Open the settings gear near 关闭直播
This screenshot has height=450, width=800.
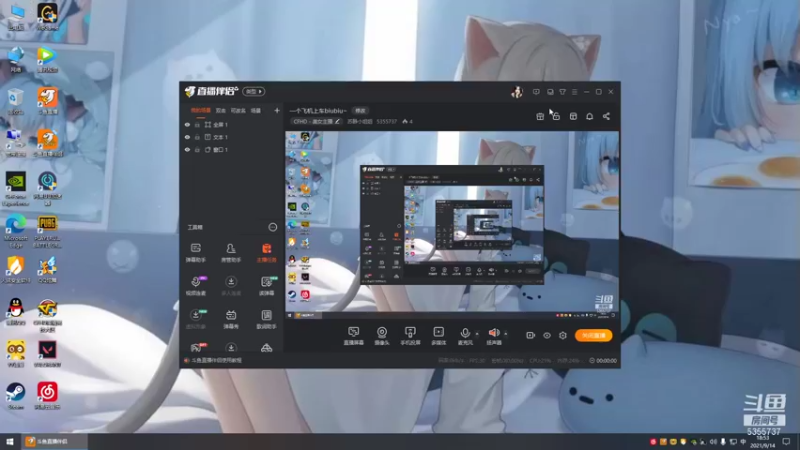563,335
